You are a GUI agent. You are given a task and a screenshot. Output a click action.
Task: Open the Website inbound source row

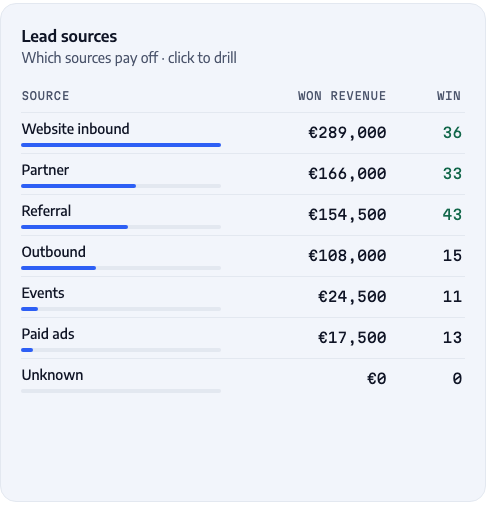pos(243,133)
